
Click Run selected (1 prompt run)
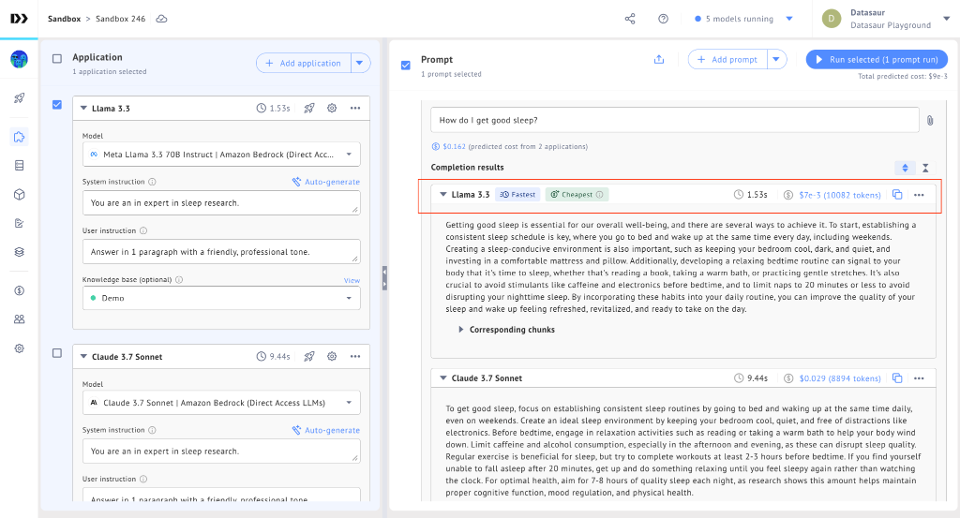click(877, 59)
